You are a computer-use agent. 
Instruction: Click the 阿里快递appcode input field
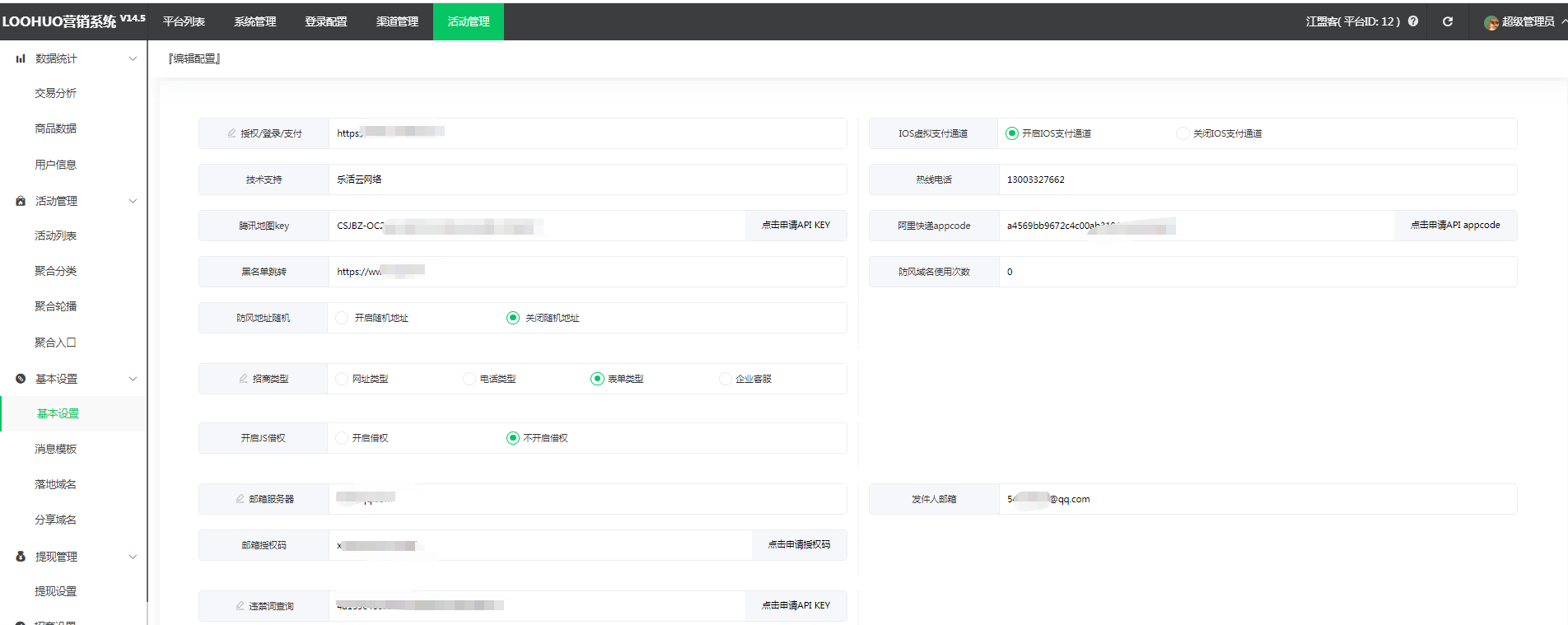(x=1197, y=226)
